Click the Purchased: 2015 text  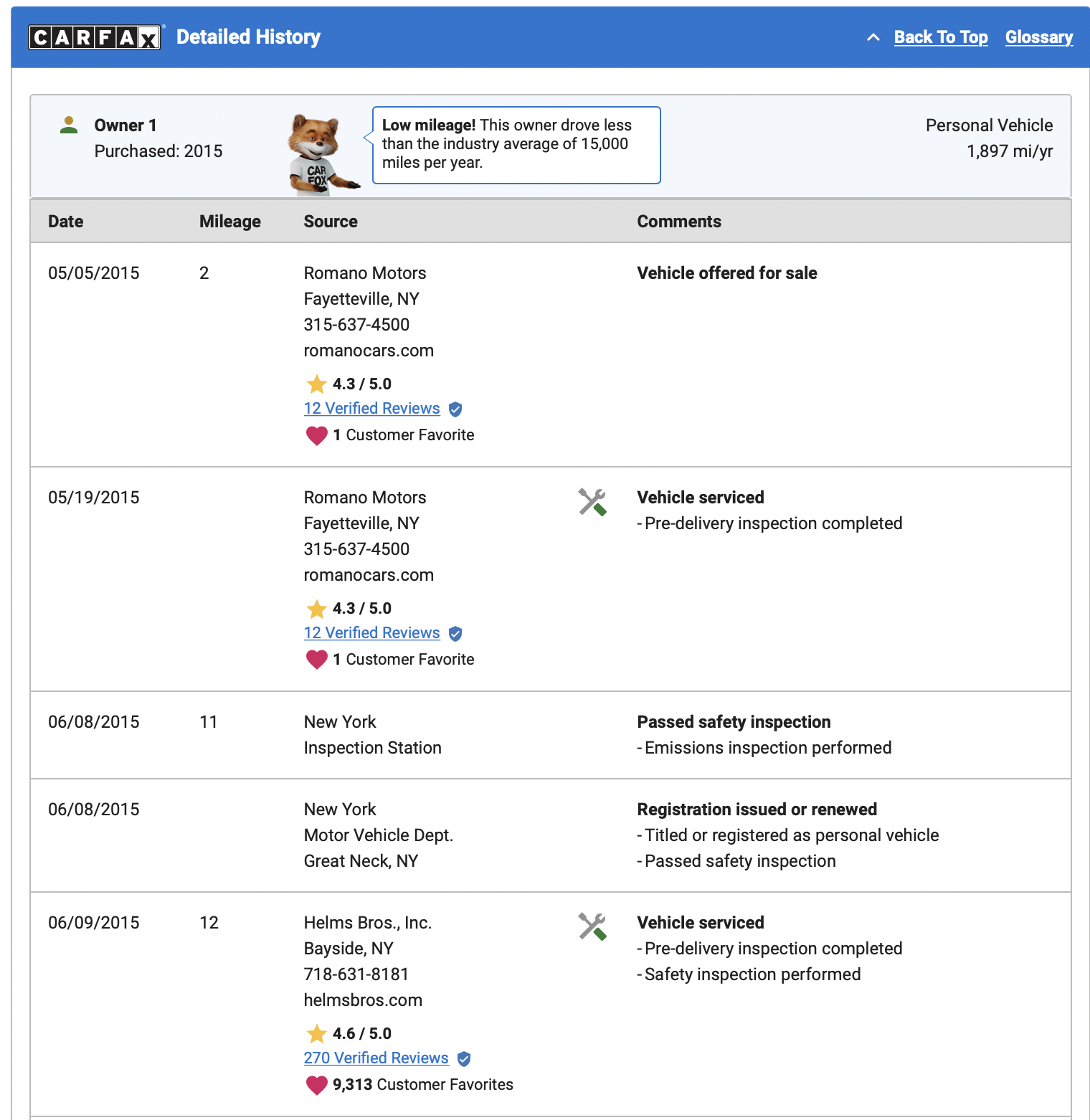click(x=158, y=151)
